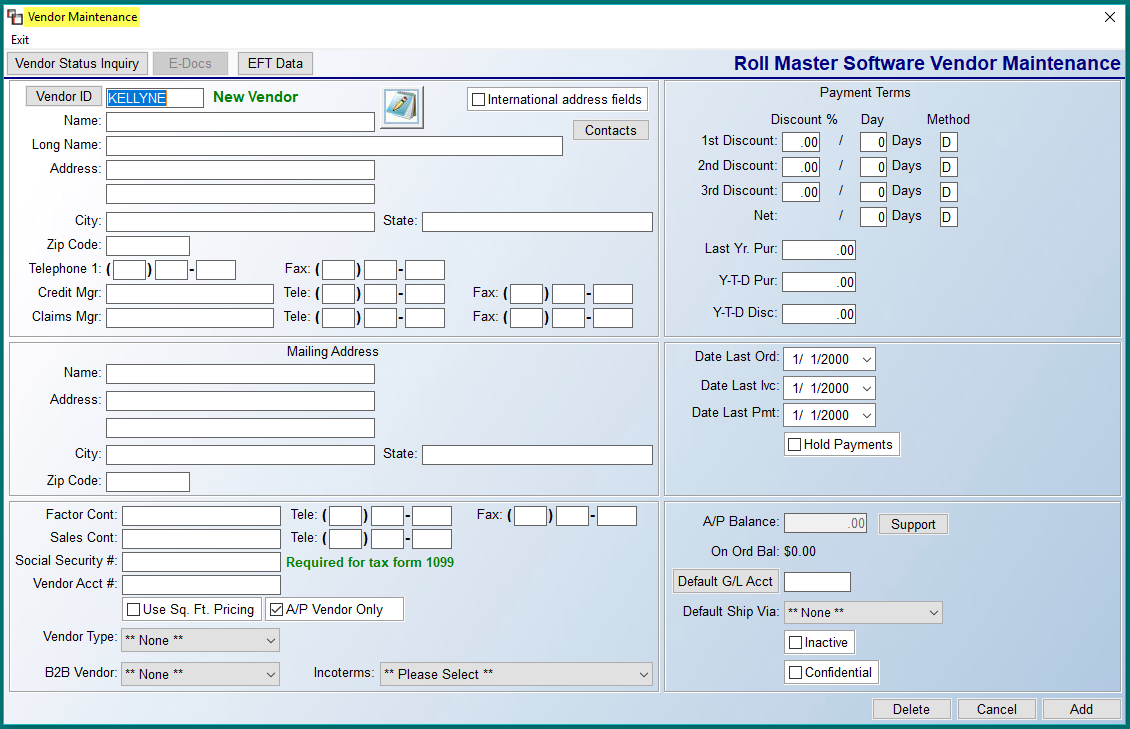Click the Vendor Acct # field
The image size is (1130, 729).
(201, 585)
